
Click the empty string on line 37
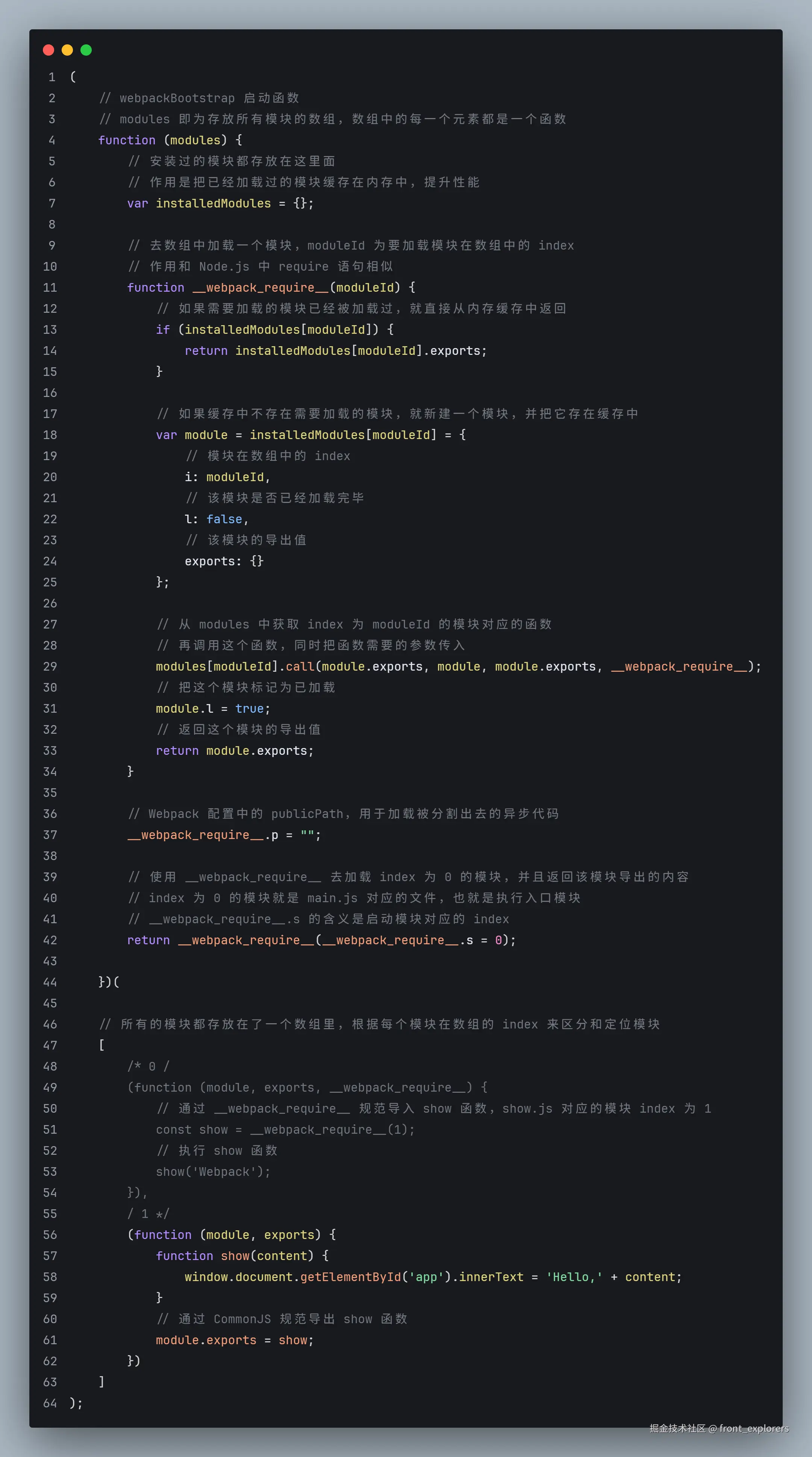[x=307, y=835]
